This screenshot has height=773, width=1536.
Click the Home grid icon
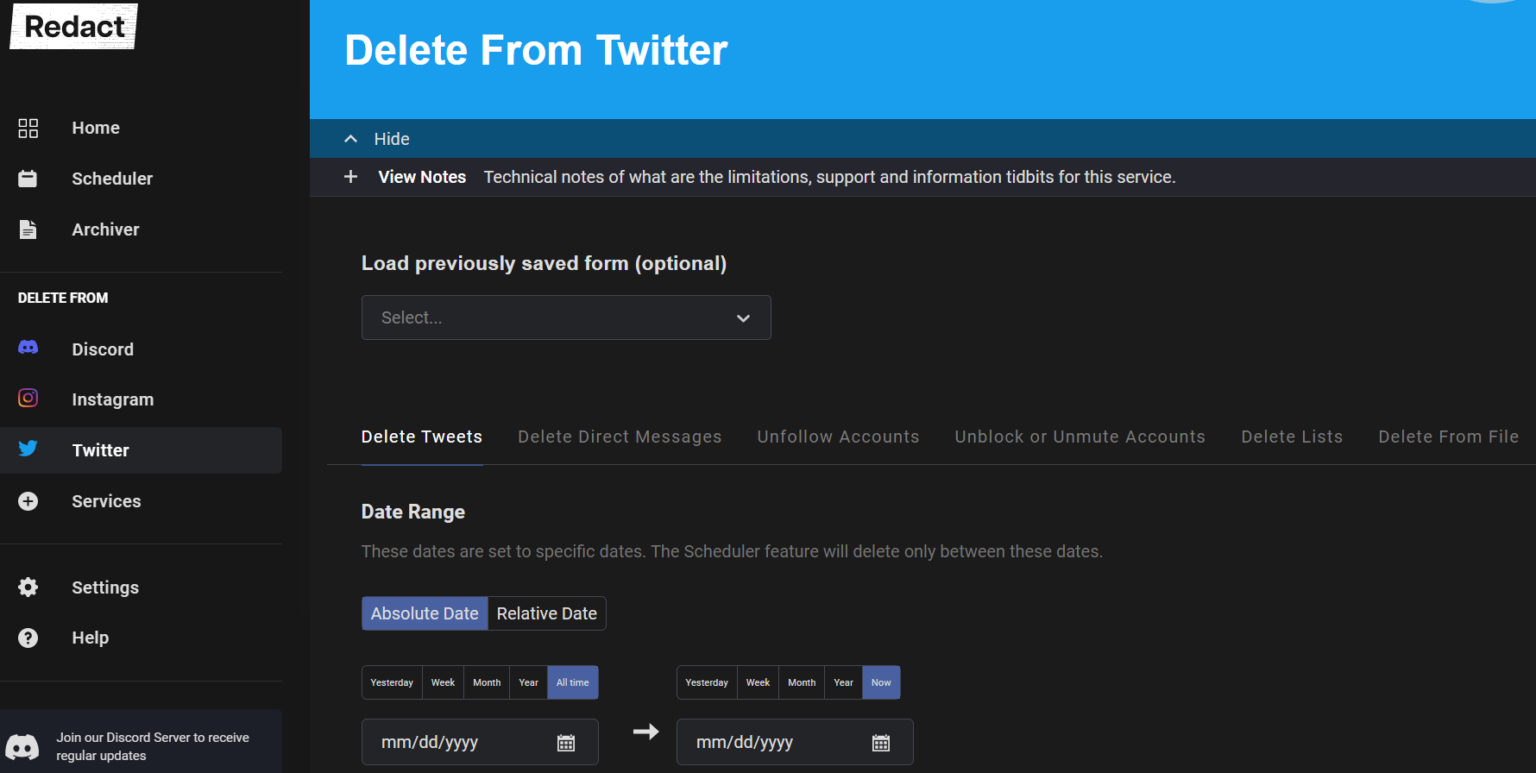tap(28, 128)
